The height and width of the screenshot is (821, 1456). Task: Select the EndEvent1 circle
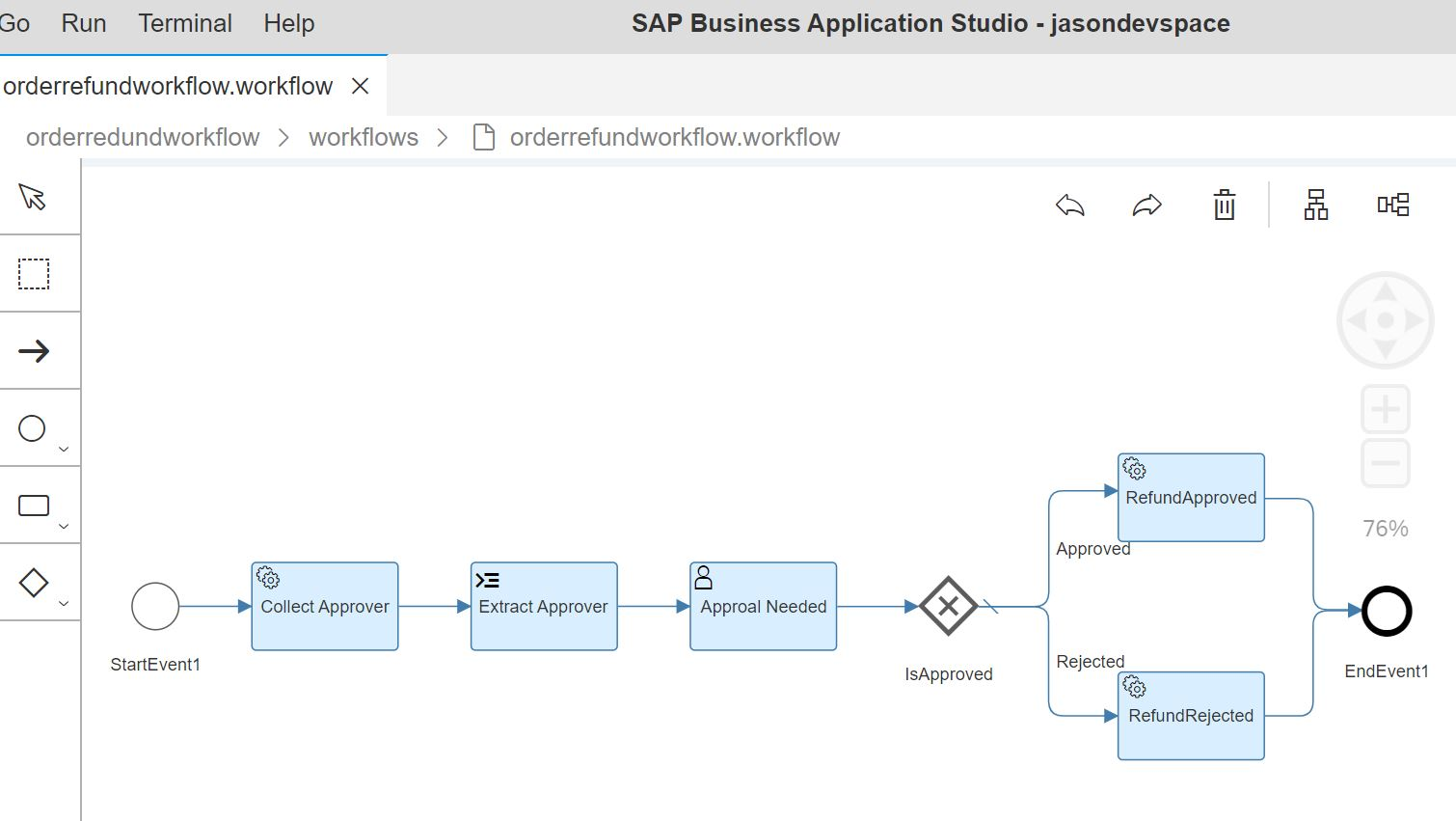coord(1387,611)
